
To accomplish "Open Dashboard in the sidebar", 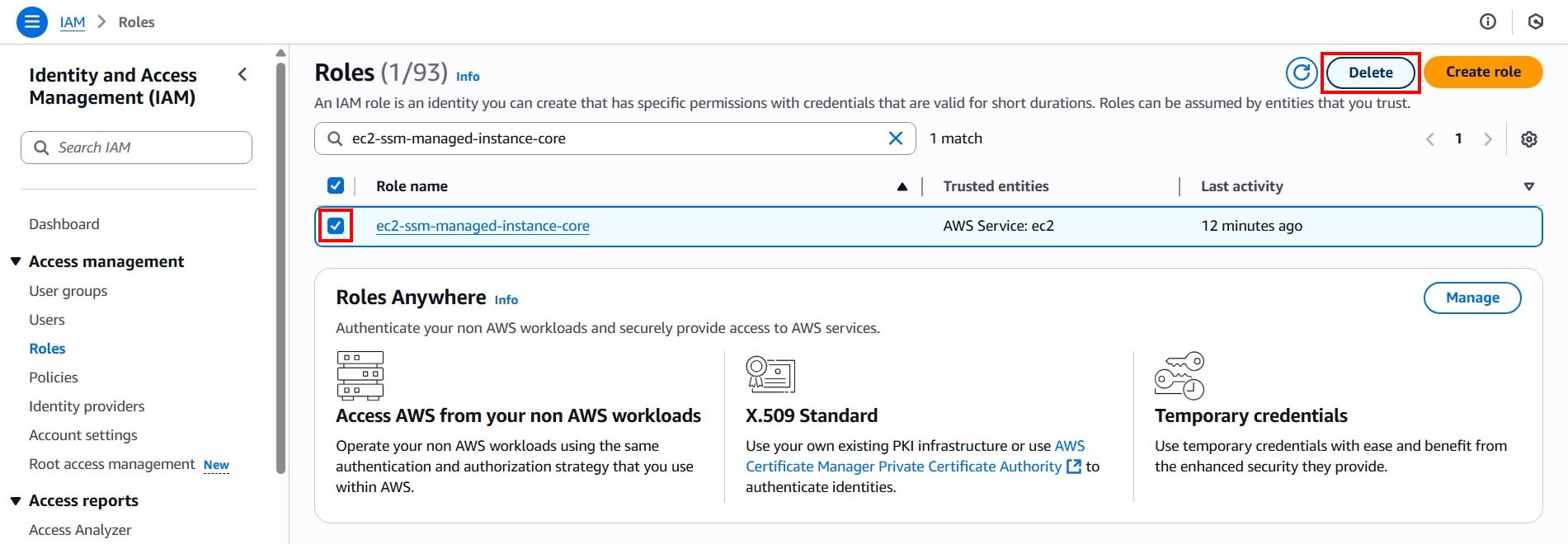I will coord(64,224).
